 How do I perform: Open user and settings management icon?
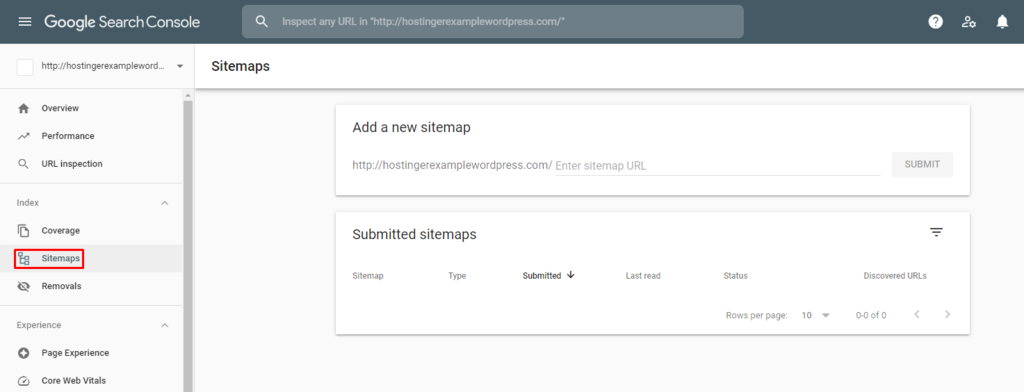point(968,22)
